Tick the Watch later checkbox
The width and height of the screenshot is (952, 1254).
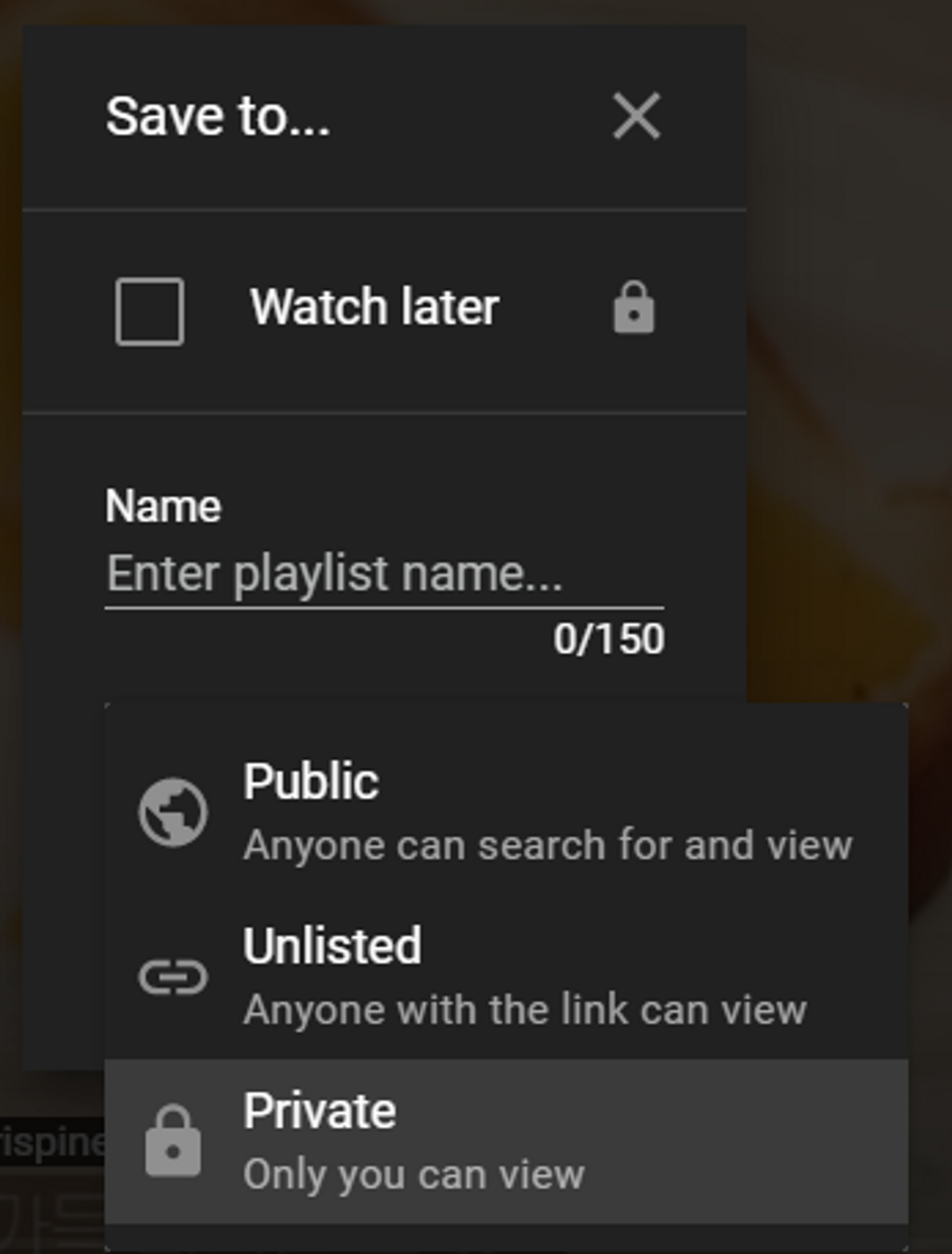coord(150,311)
